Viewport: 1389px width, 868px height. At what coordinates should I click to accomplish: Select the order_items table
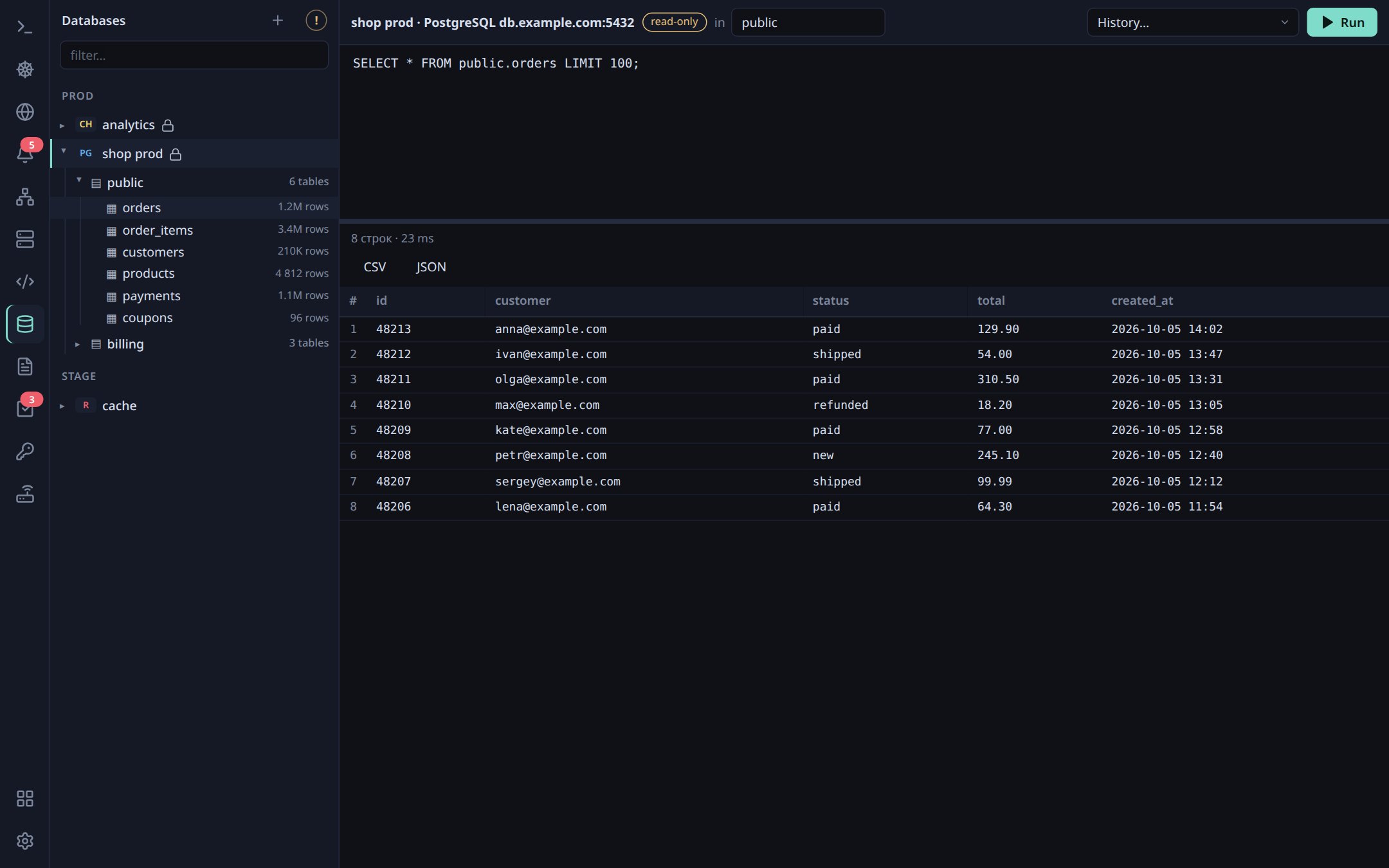coord(194,230)
